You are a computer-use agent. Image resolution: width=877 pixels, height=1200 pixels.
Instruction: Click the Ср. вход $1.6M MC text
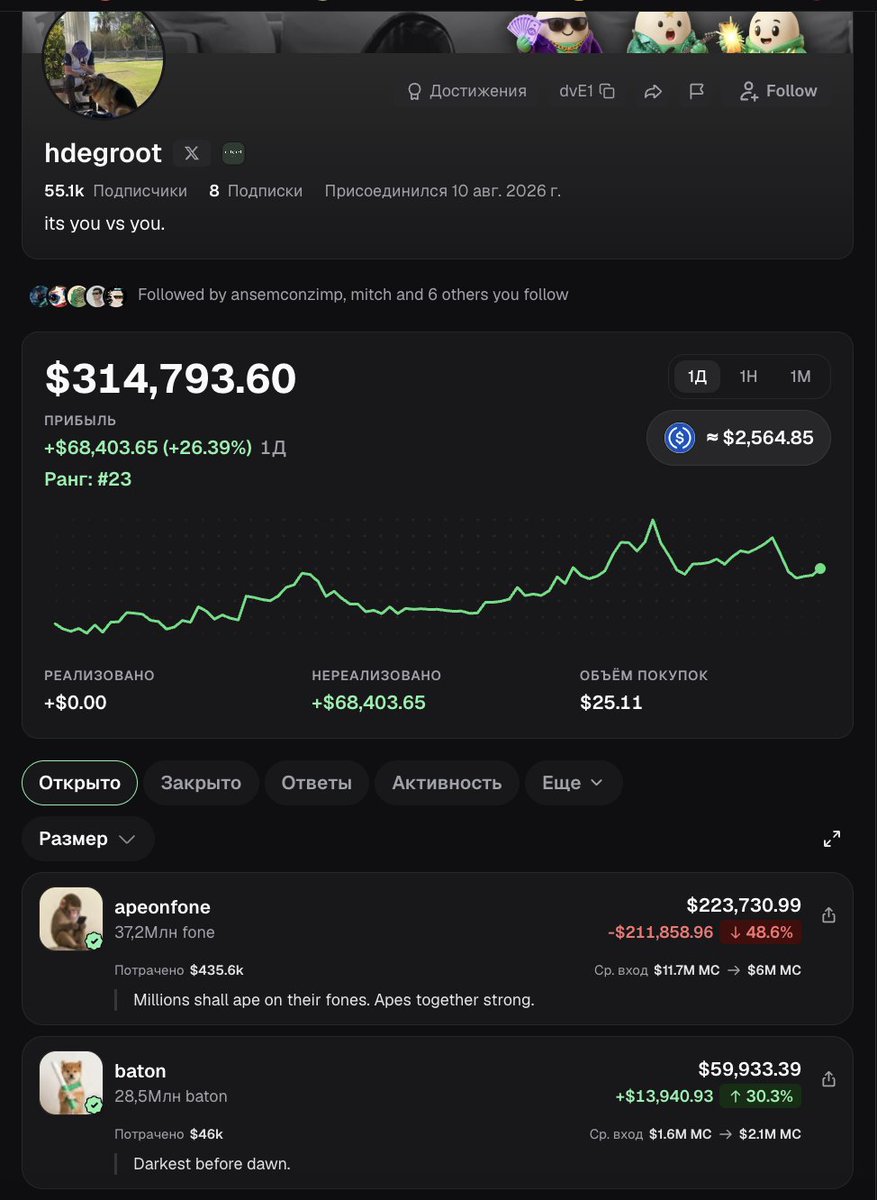[651, 1134]
